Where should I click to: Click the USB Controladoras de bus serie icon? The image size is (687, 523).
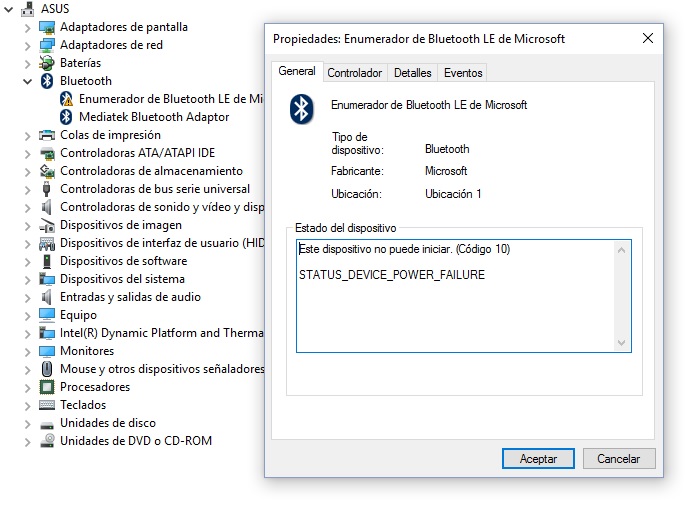46,189
